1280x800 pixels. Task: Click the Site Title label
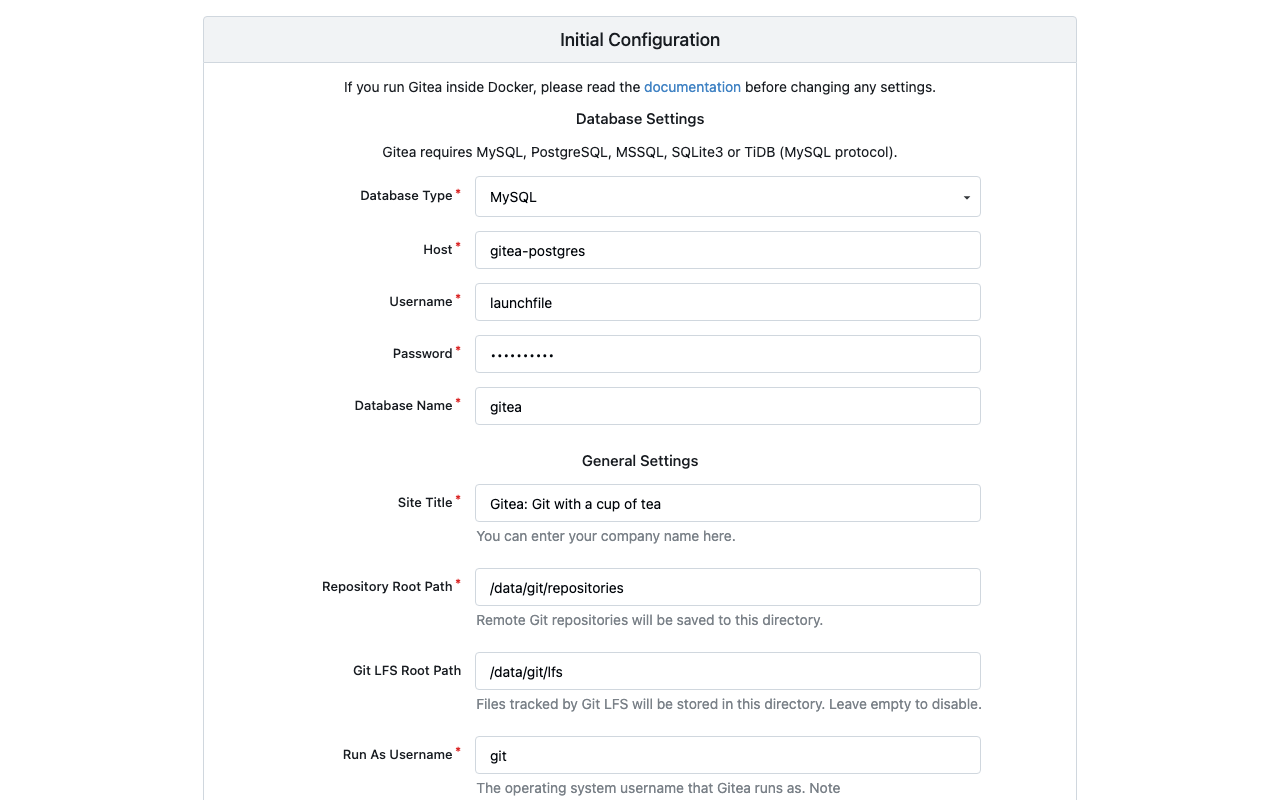424,502
